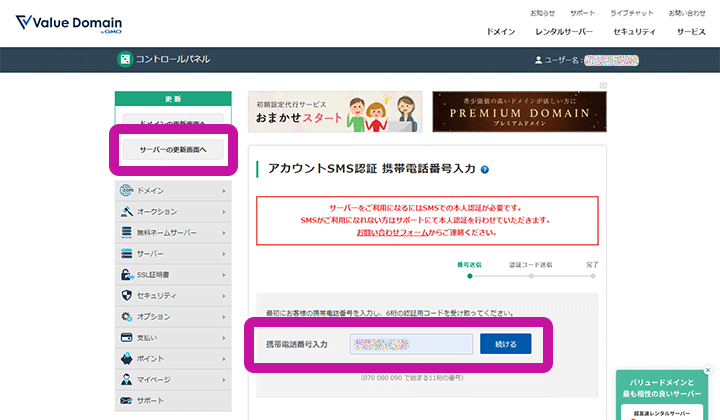Click the 支払い credit card icon
The image size is (720, 420).
pyautogui.click(x=127, y=338)
